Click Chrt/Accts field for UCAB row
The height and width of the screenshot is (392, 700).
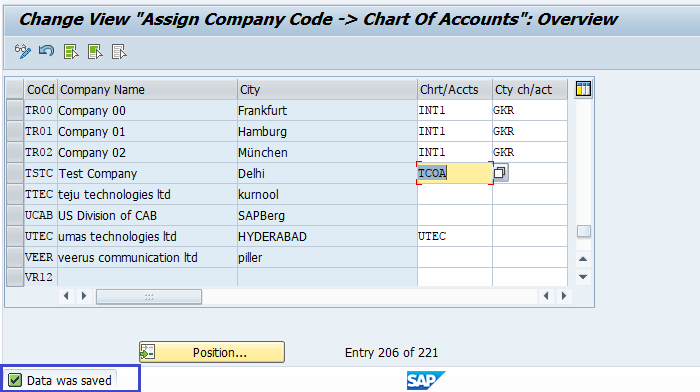[x=455, y=215]
